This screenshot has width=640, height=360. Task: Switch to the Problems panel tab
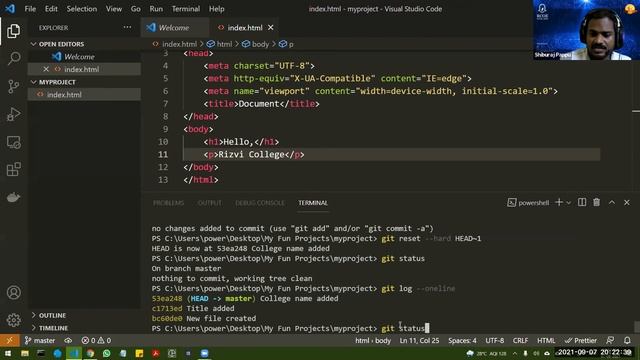[168, 203]
